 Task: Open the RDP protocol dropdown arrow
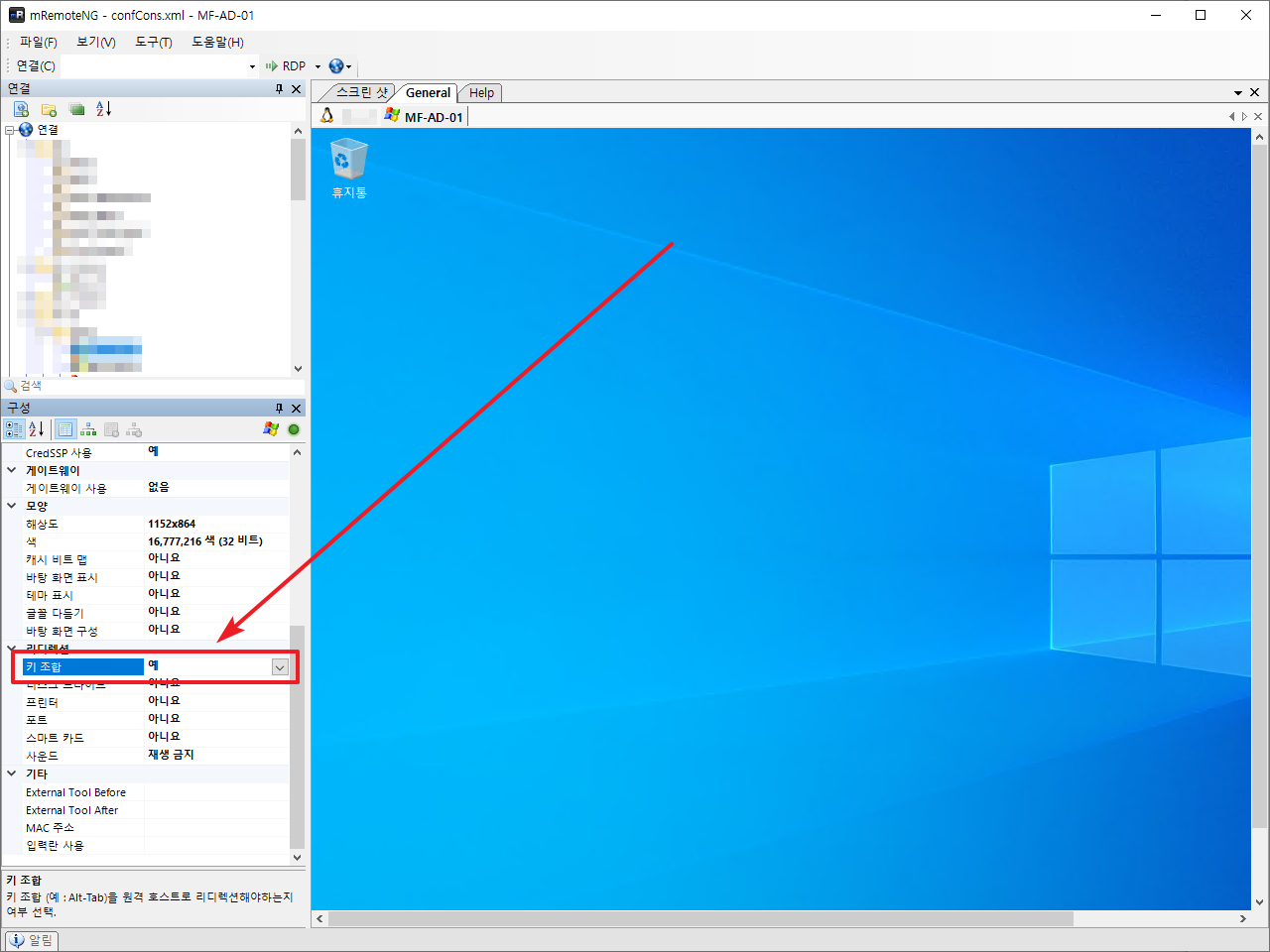(317, 66)
